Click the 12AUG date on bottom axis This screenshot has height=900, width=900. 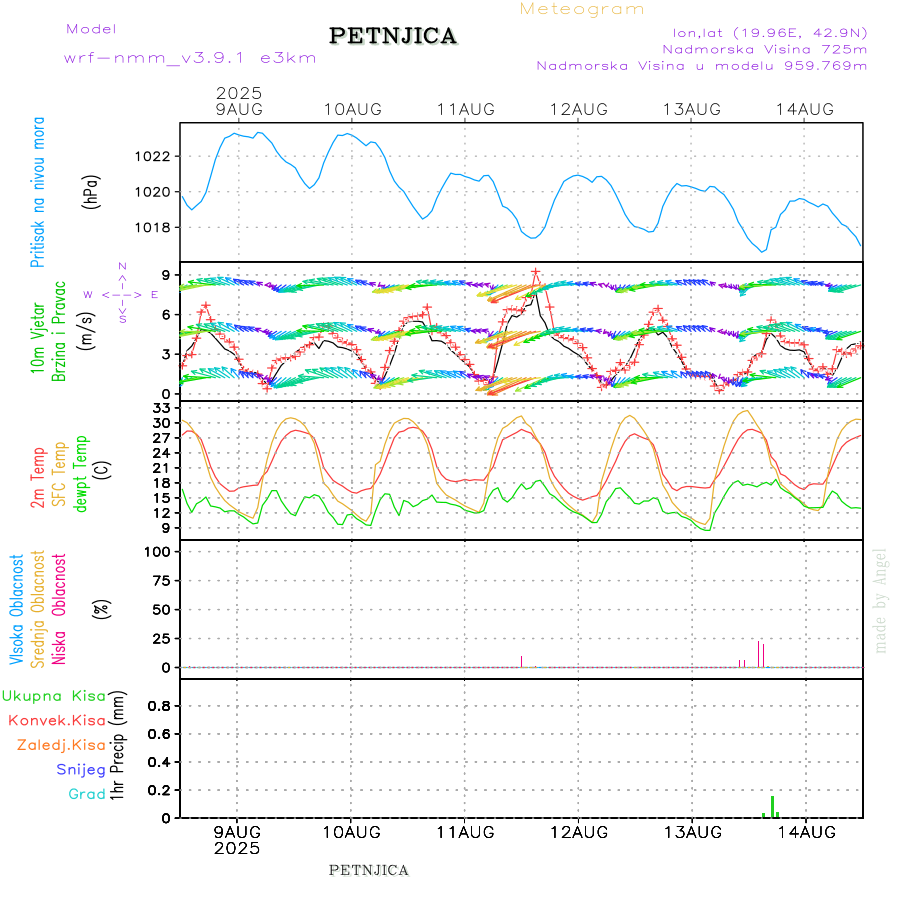tap(578, 832)
